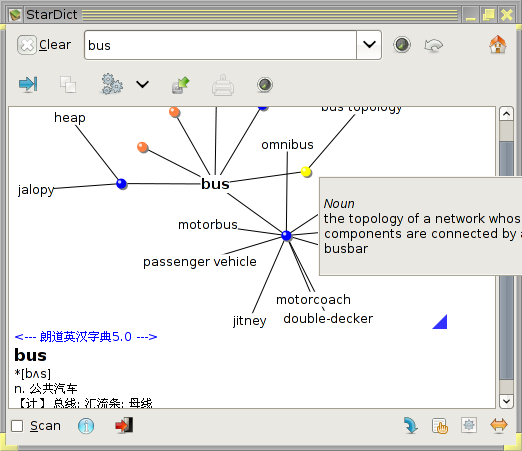Click the blue info icon near Scan

pos(86,426)
